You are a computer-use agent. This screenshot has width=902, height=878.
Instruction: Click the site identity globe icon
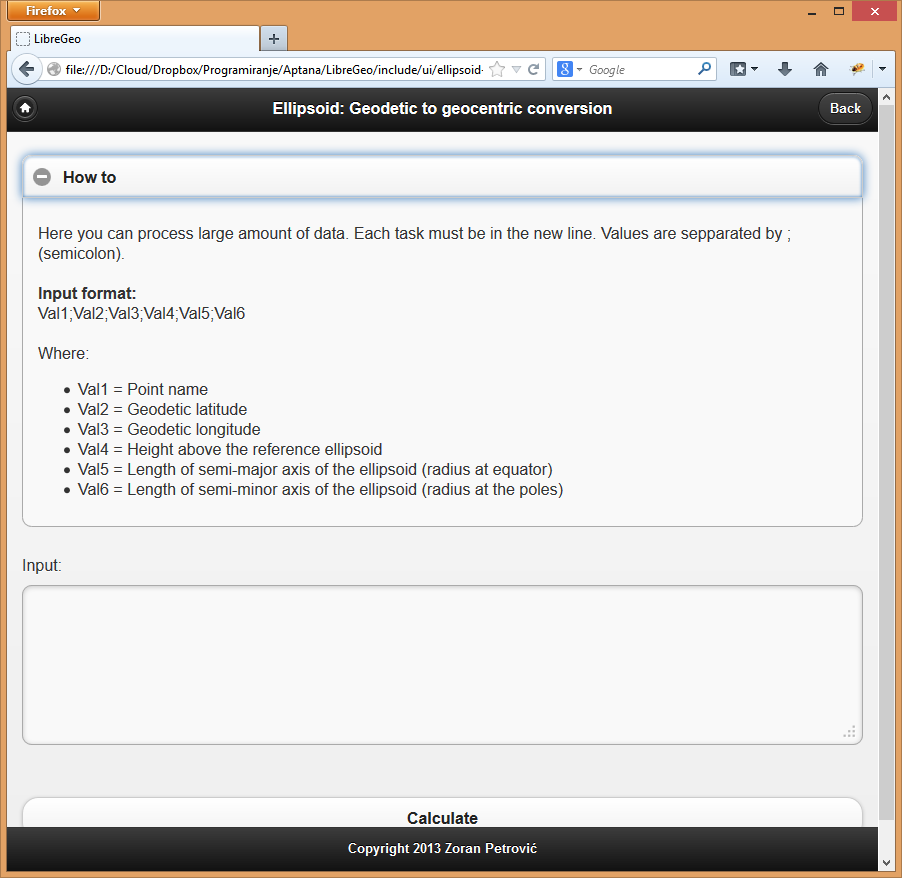click(x=52, y=70)
